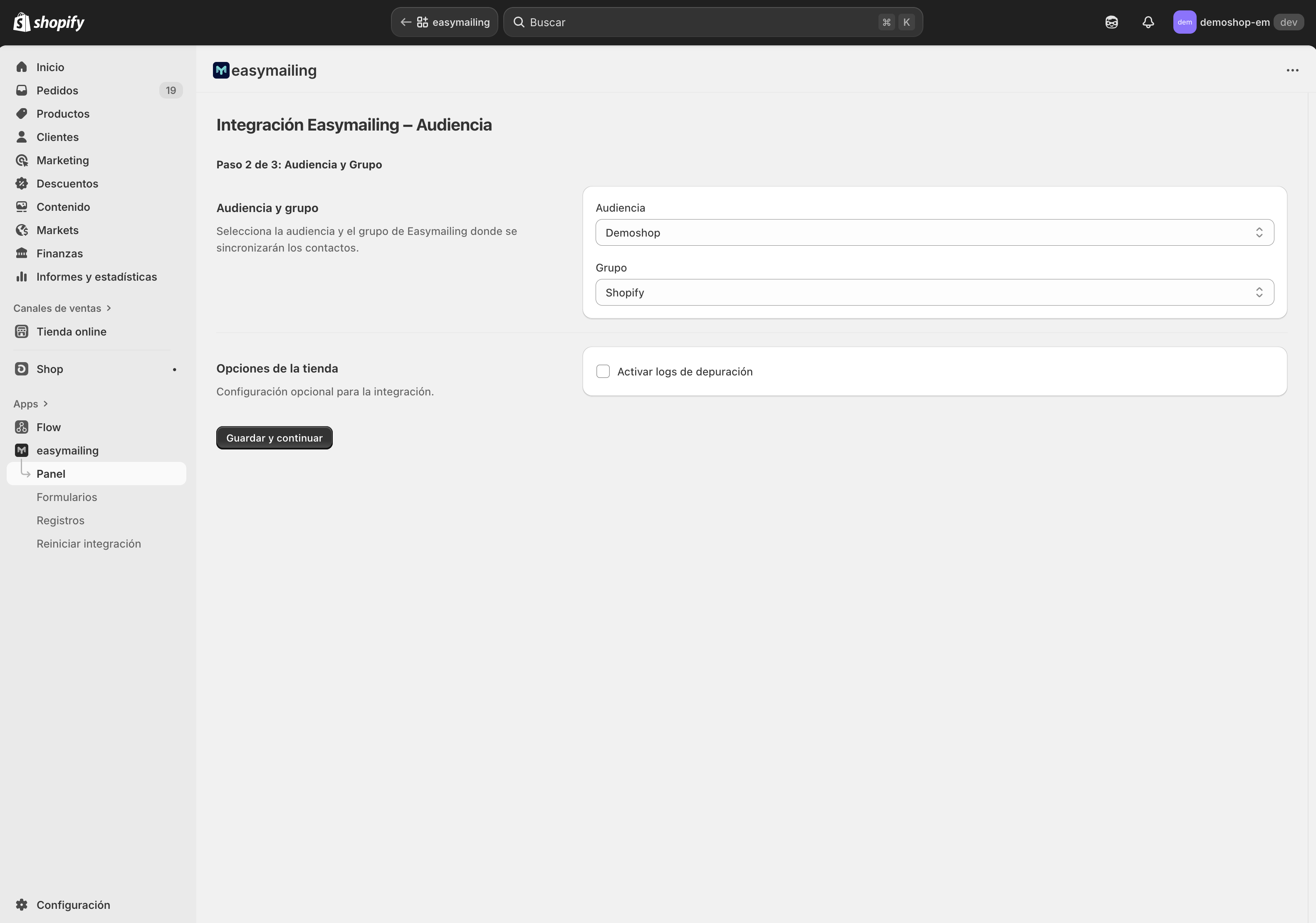Click Guardar y continuar button

[274, 438]
